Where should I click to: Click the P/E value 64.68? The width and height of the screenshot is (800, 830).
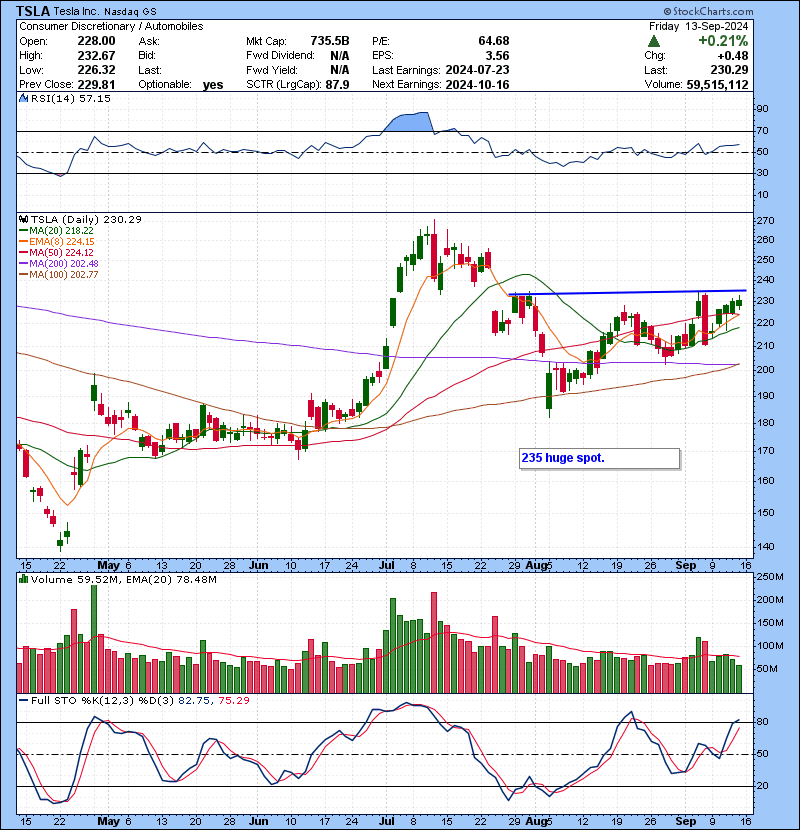tap(493, 41)
